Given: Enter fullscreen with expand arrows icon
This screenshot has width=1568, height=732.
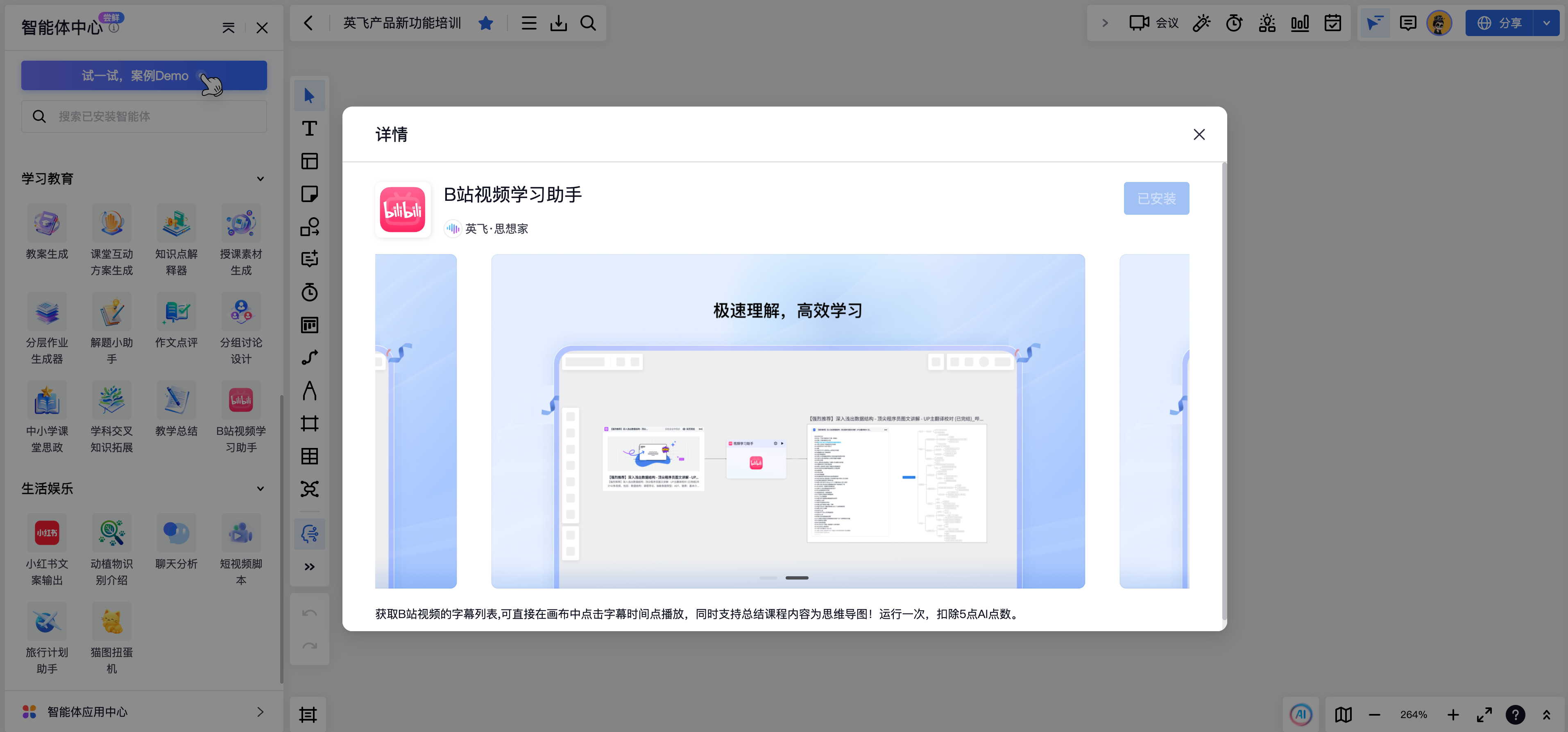Looking at the screenshot, I should point(1484,714).
